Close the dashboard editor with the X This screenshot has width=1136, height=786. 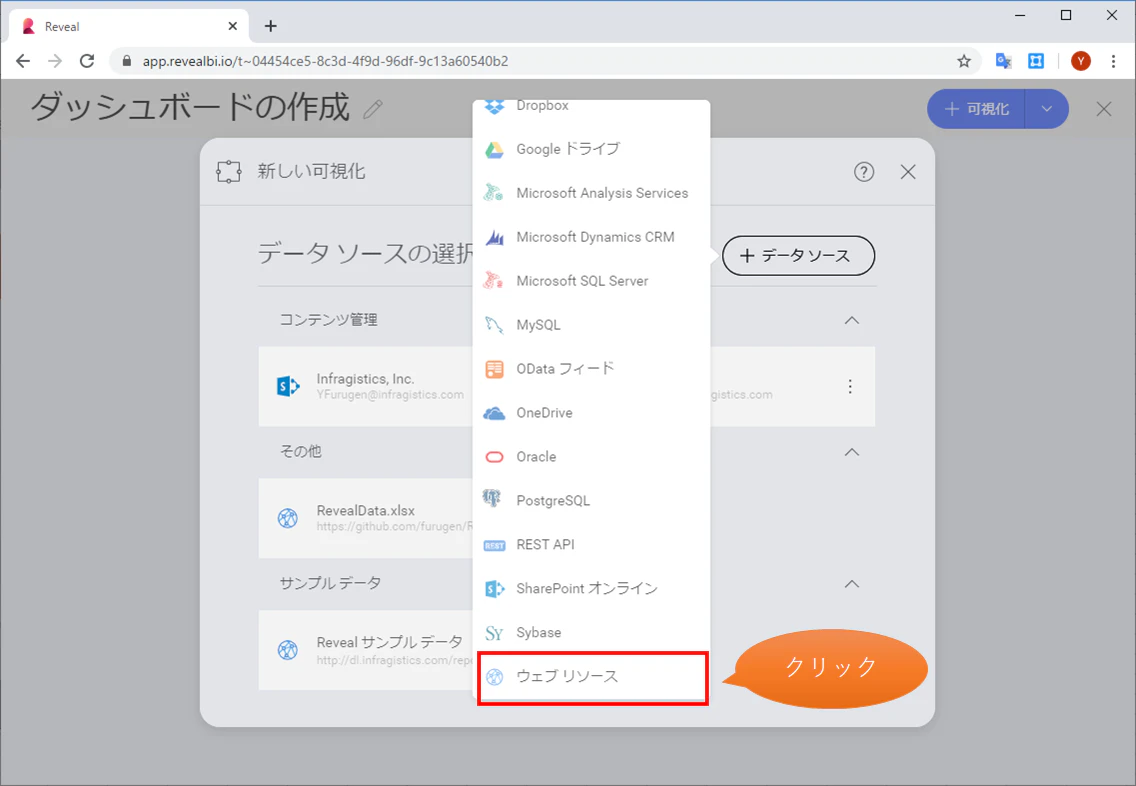point(1104,109)
